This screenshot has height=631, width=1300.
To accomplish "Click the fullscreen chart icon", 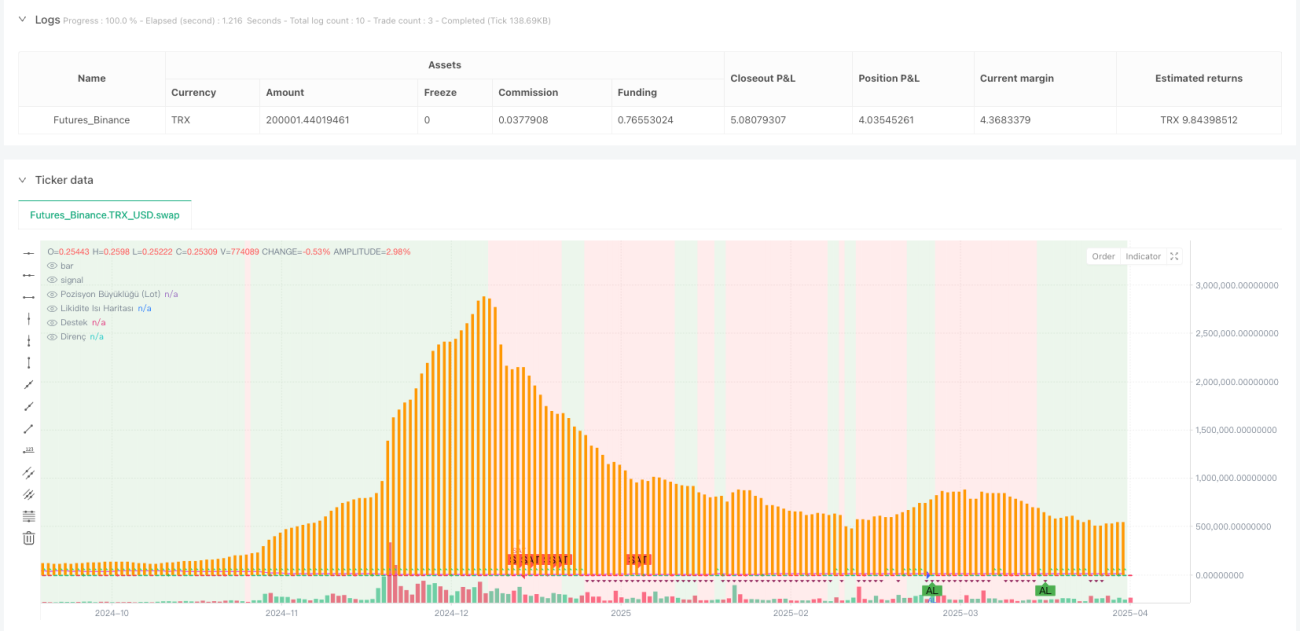I will point(1175,256).
